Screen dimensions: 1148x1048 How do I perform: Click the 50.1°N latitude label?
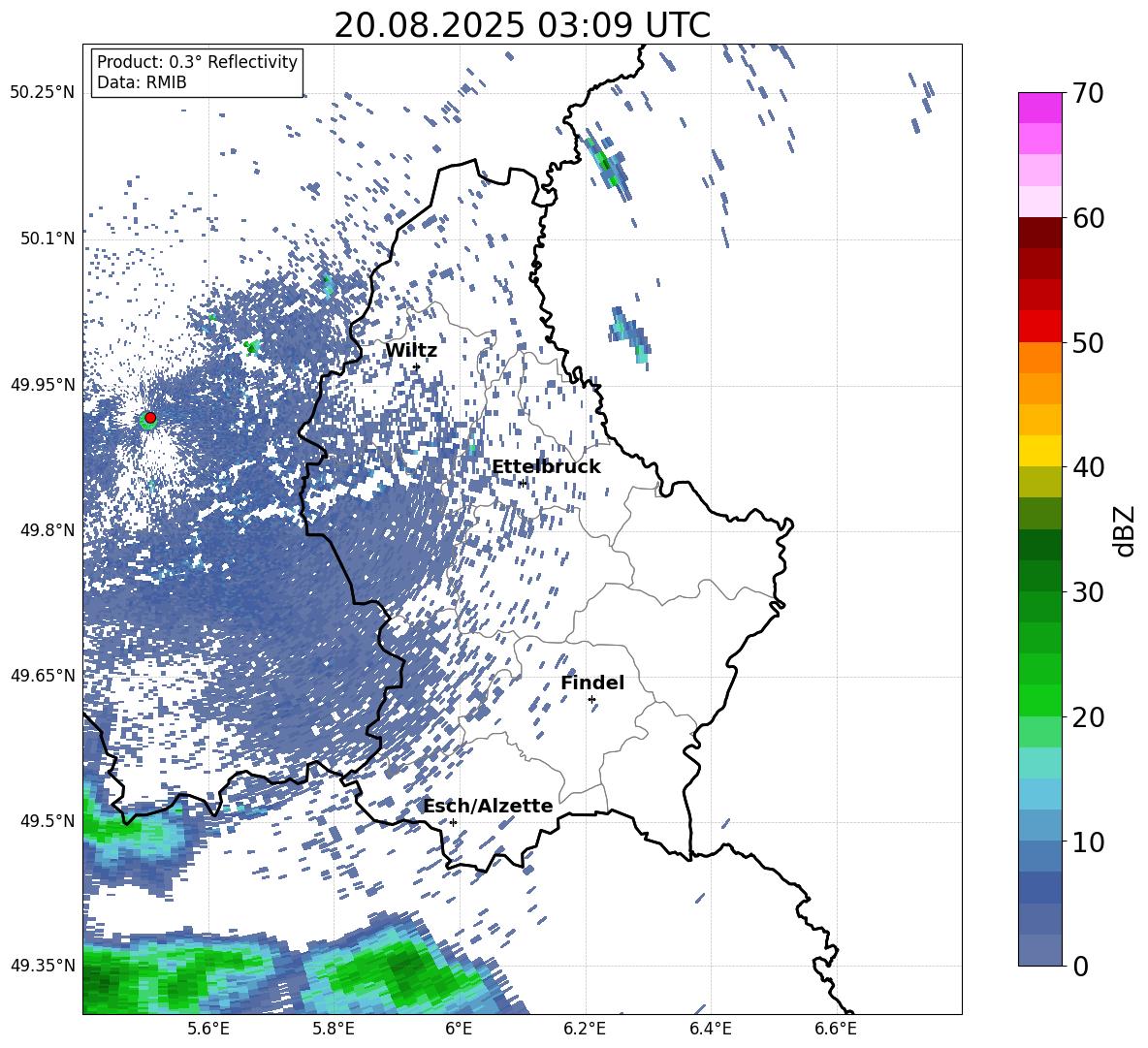(x=48, y=238)
